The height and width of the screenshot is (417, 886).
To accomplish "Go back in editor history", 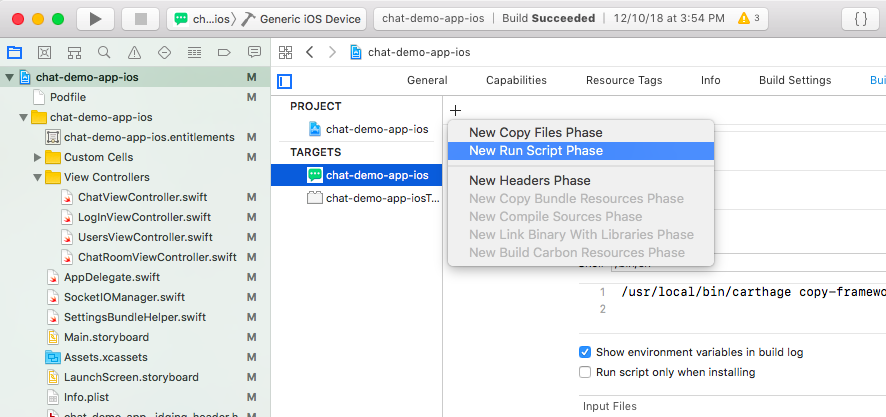I will coord(310,53).
